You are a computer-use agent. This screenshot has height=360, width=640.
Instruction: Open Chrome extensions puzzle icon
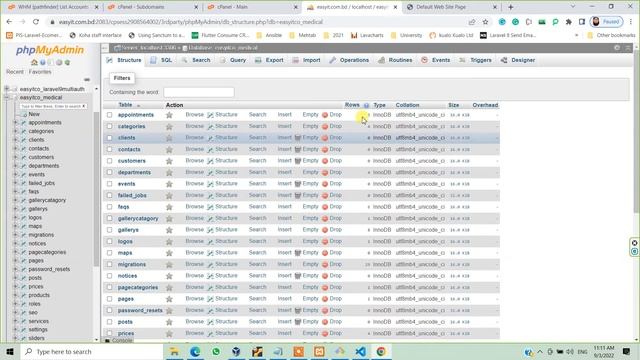coord(569,22)
